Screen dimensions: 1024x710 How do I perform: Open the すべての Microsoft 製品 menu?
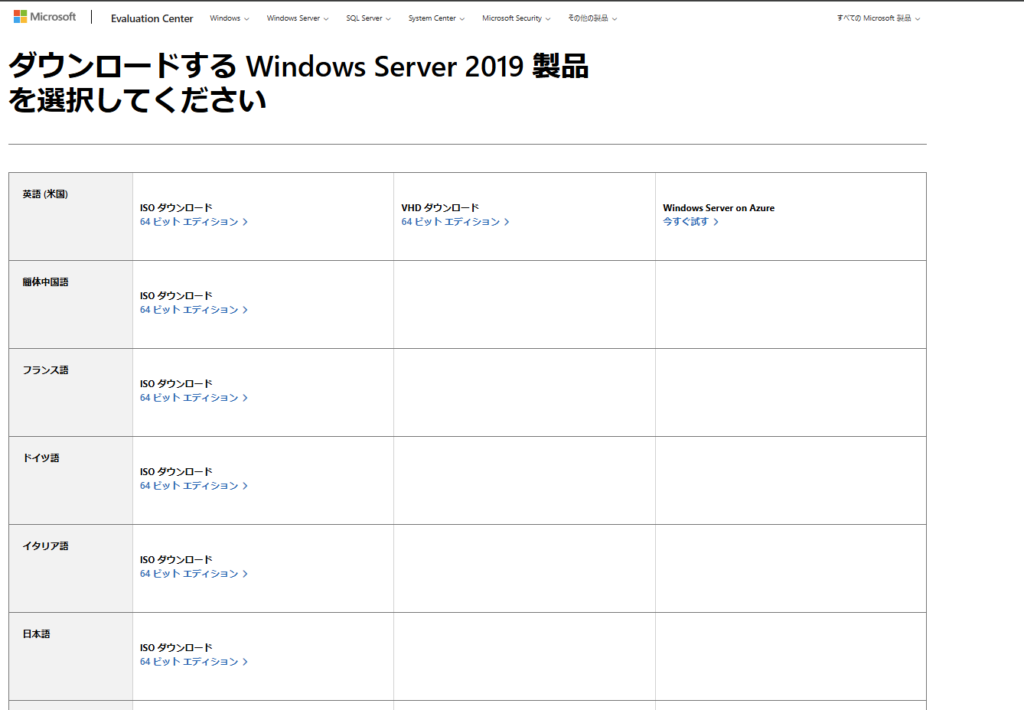pyautogui.click(x=878, y=18)
